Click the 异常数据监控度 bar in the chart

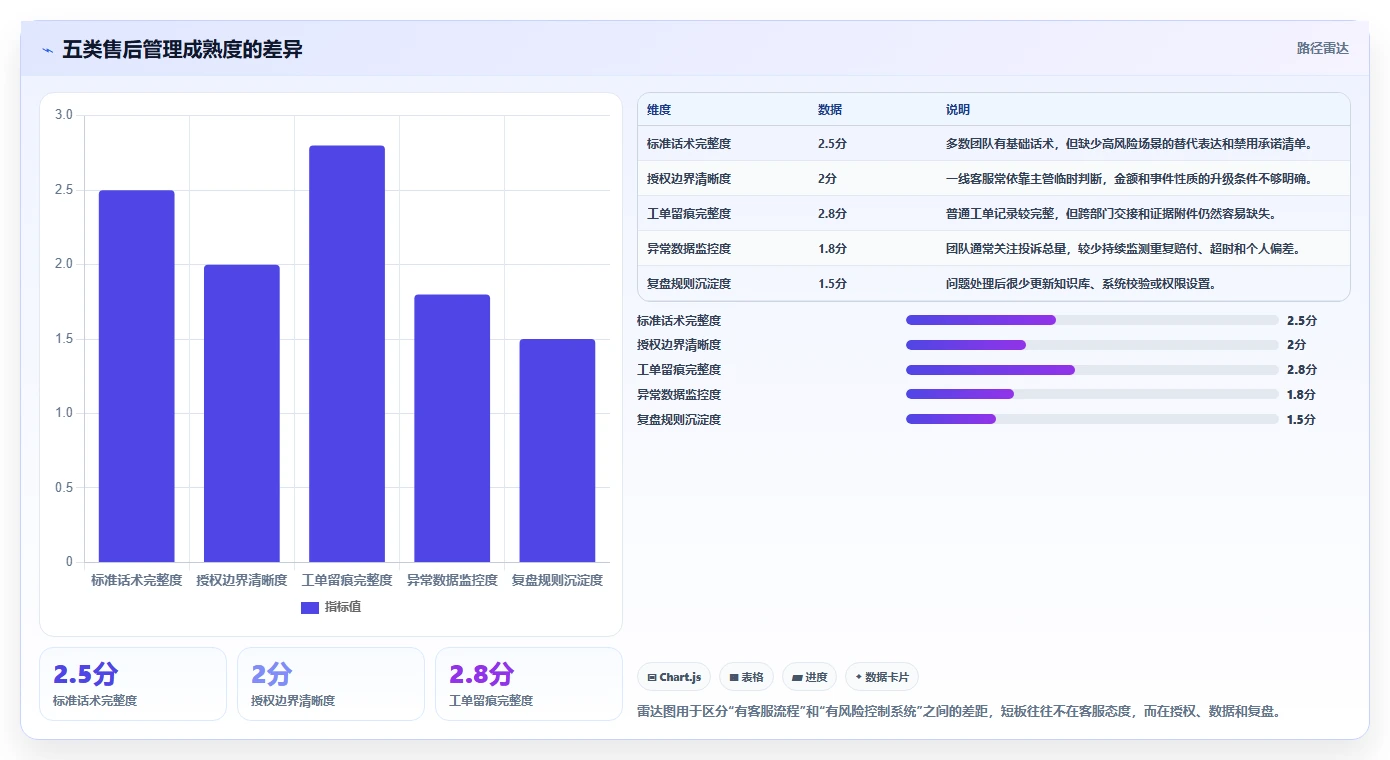pos(452,428)
